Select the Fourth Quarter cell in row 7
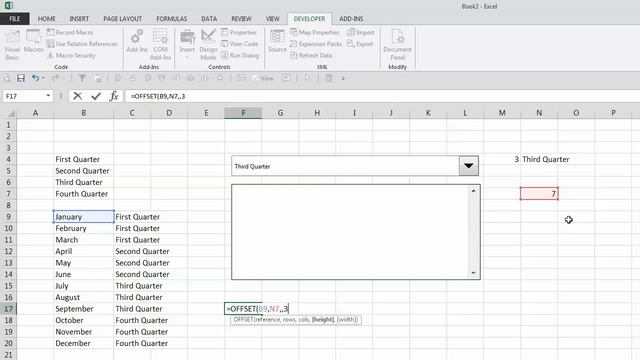 (83, 194)
